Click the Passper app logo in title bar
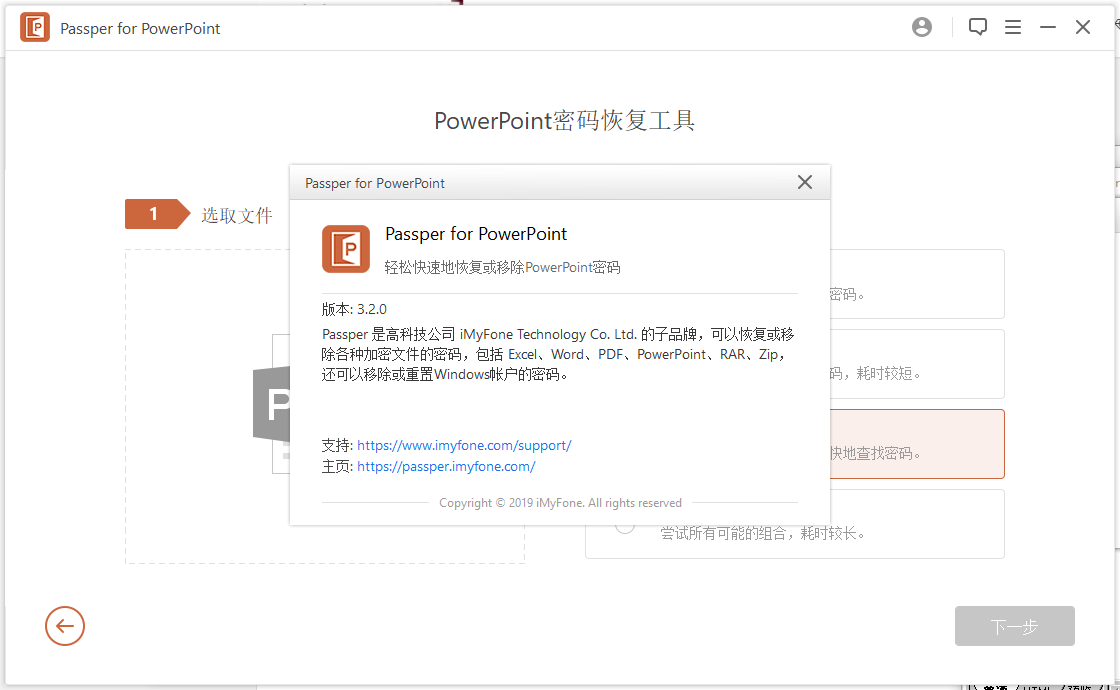This screenshot has width=1120, height=690. [x=34, y=27]
